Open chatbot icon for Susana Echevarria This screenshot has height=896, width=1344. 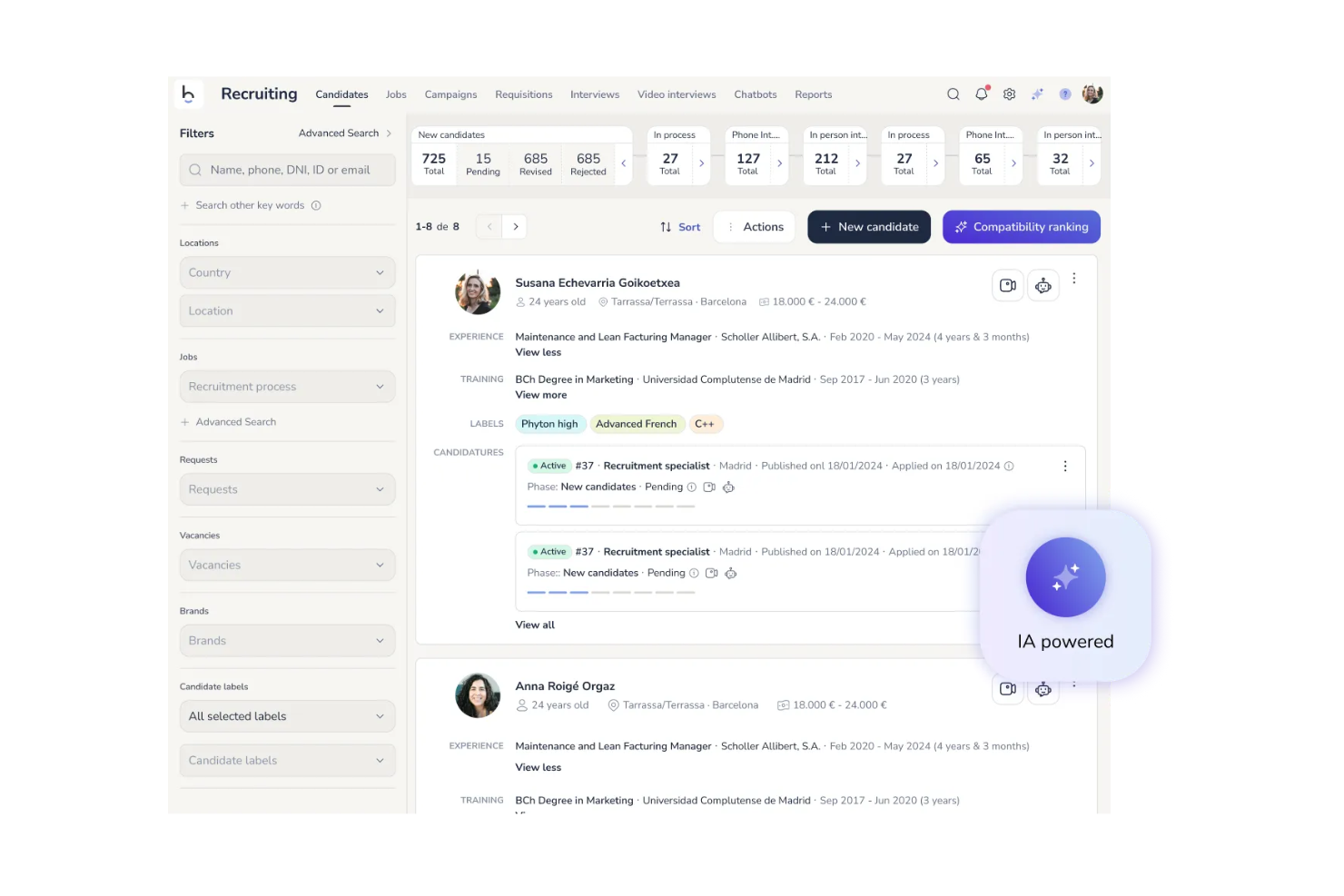(x=1043, y=286)
